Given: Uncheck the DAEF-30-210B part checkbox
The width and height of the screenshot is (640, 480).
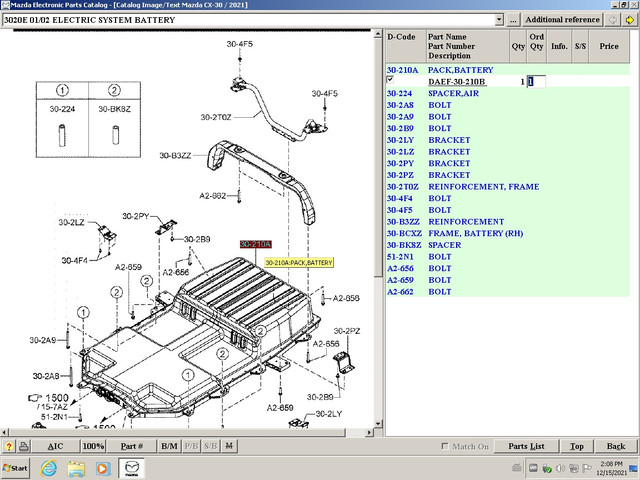Looking at the screenshot, I should click(390, 80).
